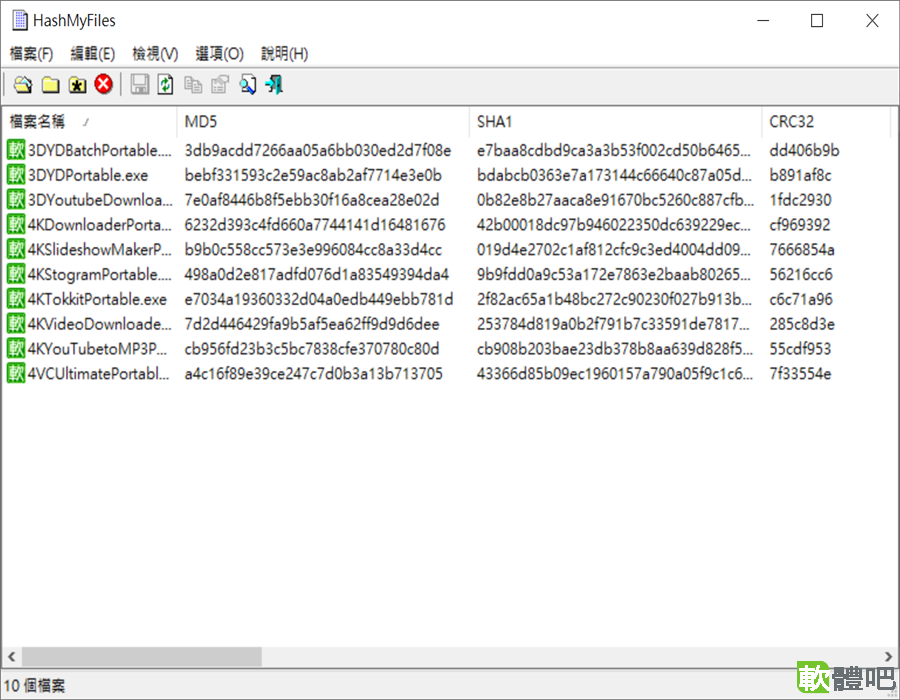The width and height of the screenshot is (900, 700).
Task: Click the icon of 4KSlideshowMakerP... file
Action: (x=16, y=250)
